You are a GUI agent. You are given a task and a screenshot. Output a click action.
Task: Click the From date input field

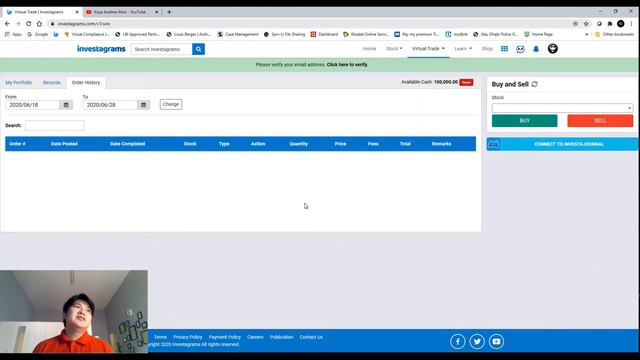click(33, 105)
